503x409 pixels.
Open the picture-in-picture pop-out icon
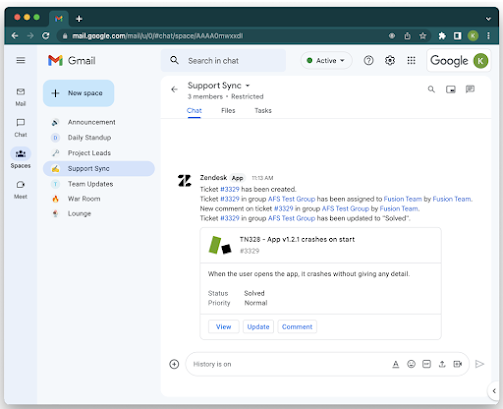(x=451, y=89)
